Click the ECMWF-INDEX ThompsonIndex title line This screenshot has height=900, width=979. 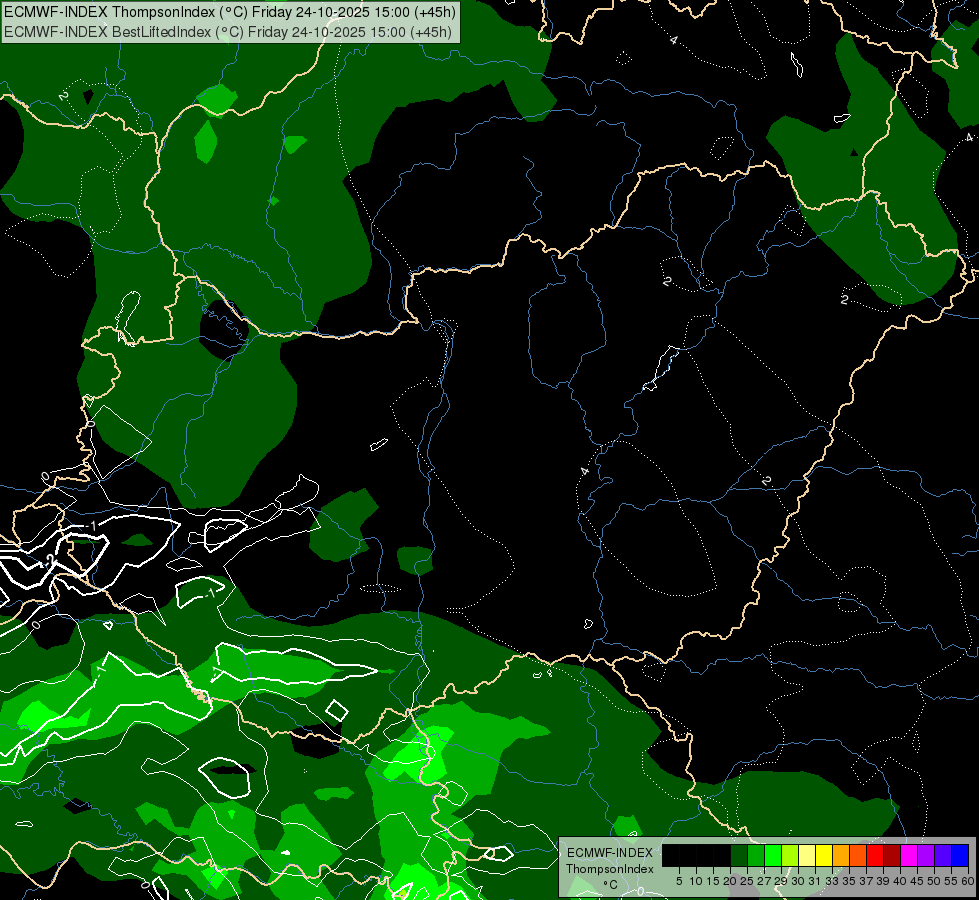tap(230, 12)
